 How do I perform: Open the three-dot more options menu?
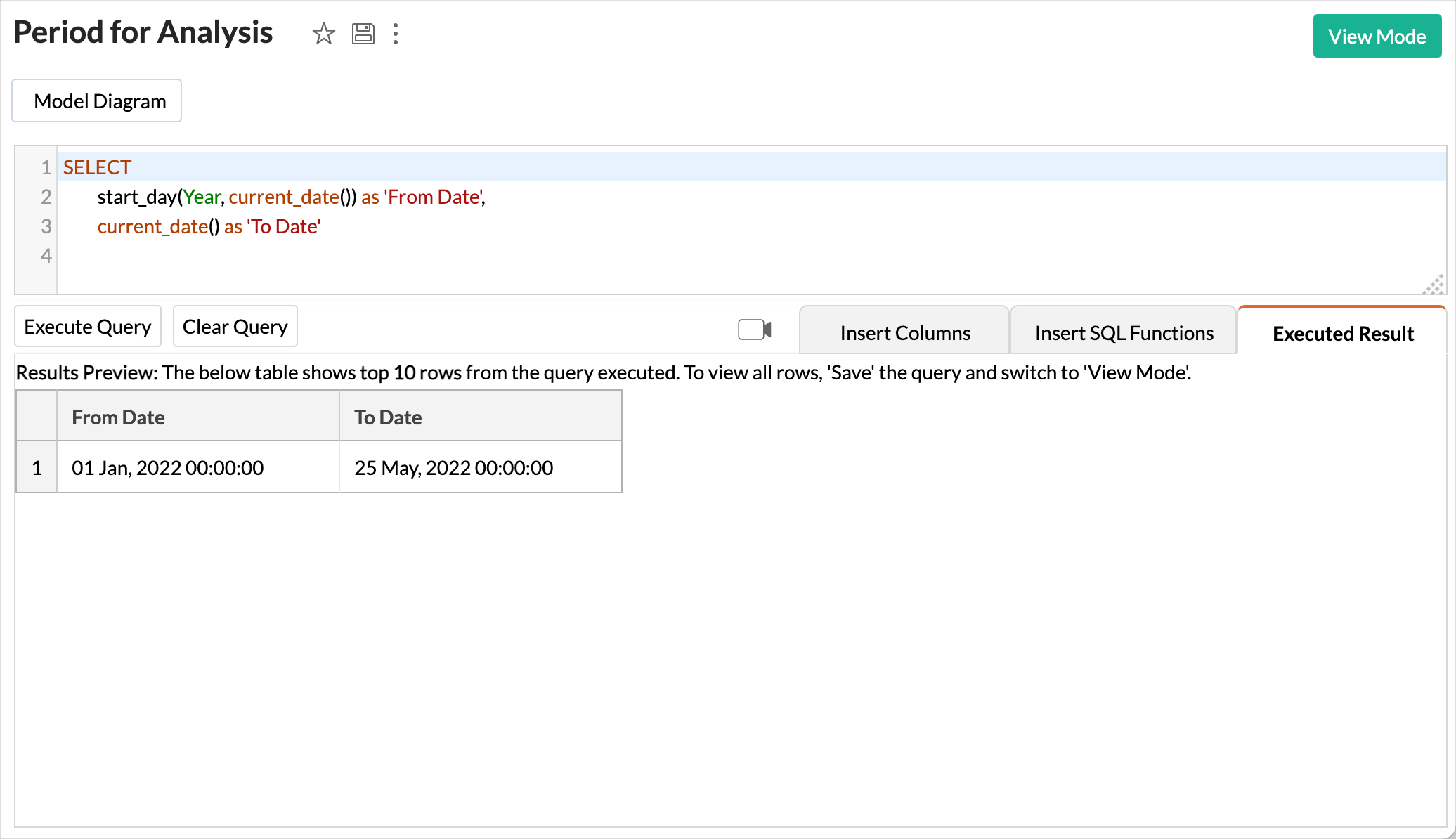coord(396,33)
